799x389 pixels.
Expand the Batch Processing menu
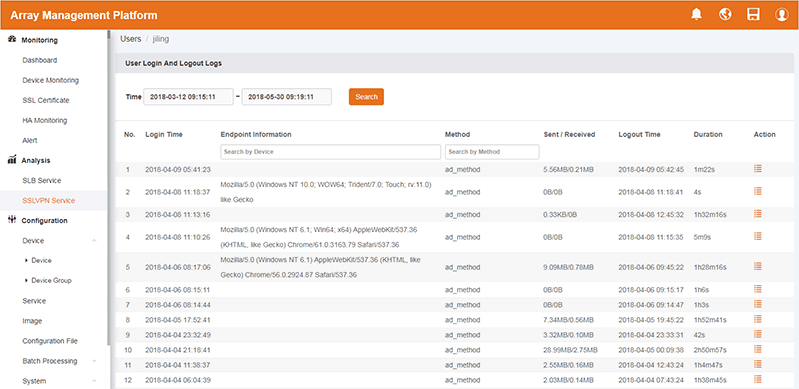tap(94, 361)
